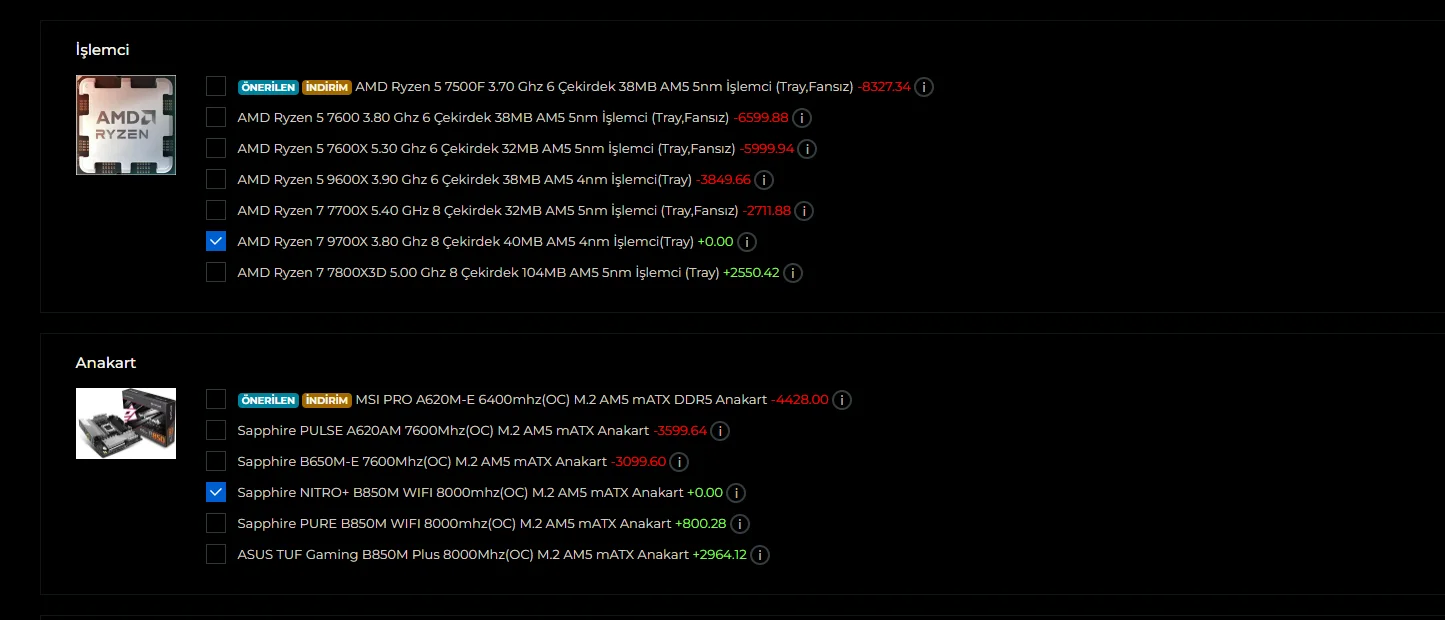The height and width of the screenshot is (620, 1445).
Task: Check the AMD Ryzen 5 7500F checkbox
Action: (x=216, y=86)
